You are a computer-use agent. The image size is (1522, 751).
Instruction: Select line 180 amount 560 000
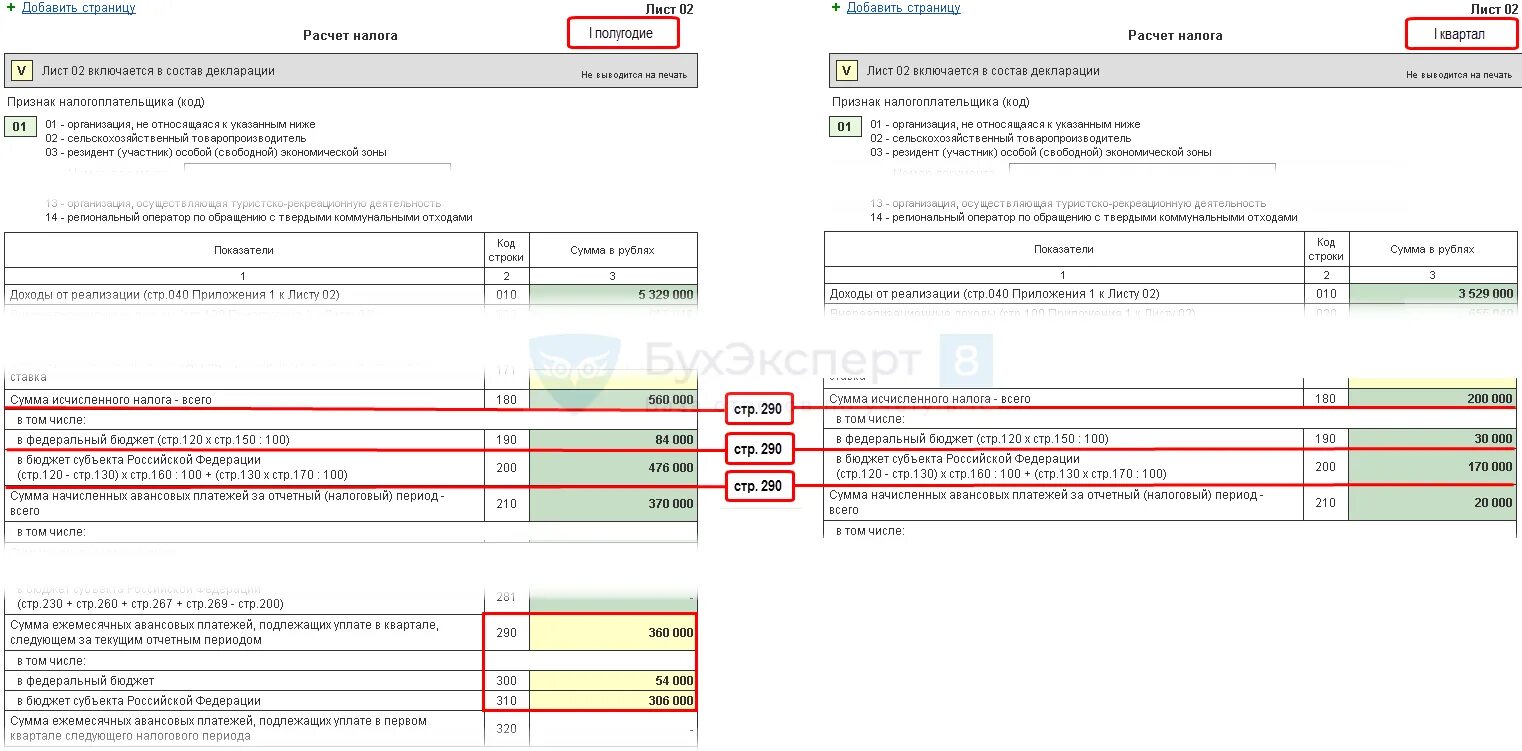613,399
